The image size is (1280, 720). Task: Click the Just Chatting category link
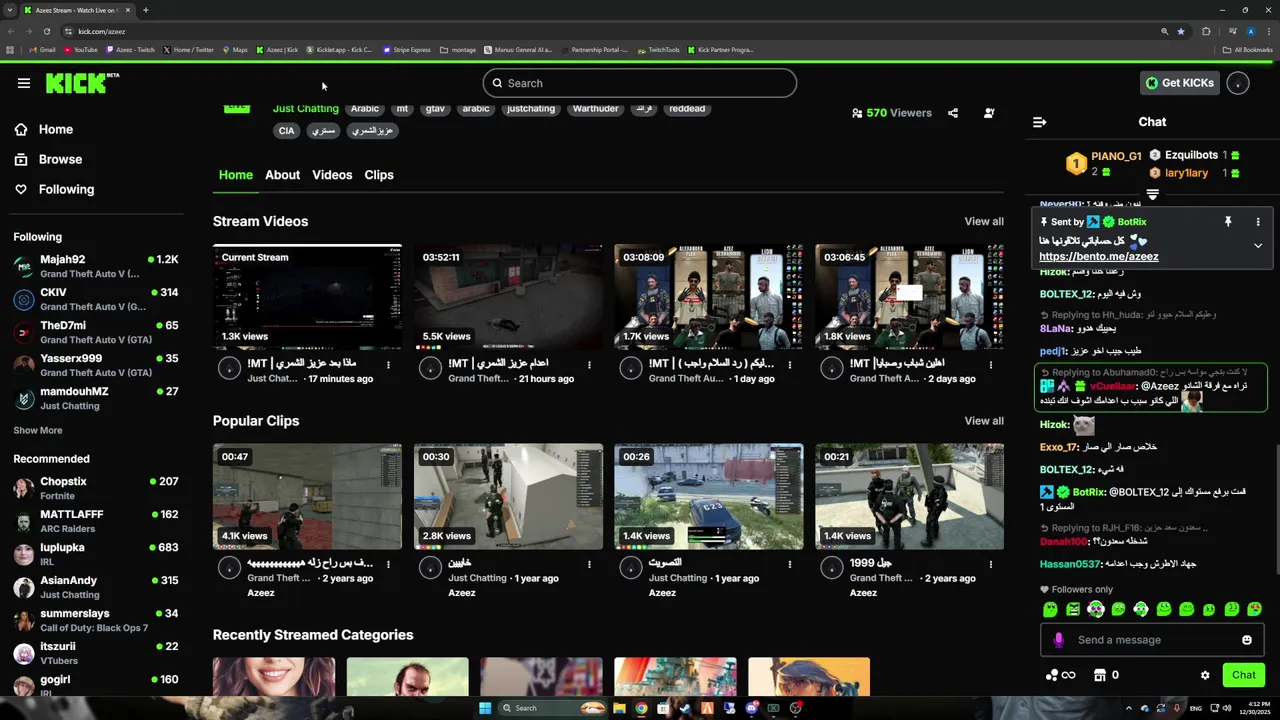[x=306, y=109]
